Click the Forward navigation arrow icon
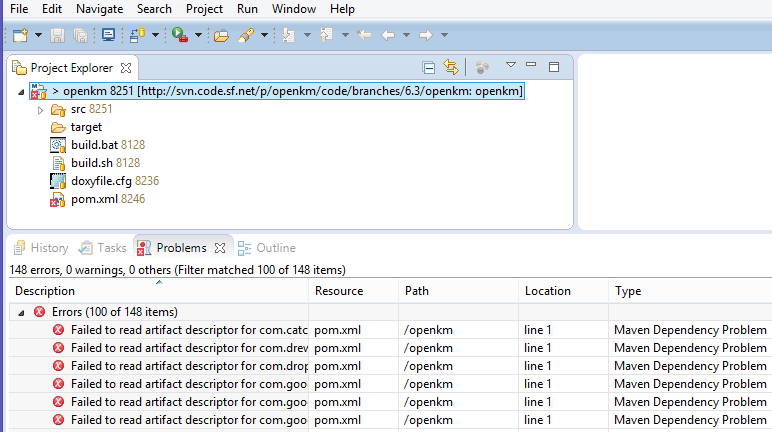Screen dimensions: 772x432 (x=425, y=35)
